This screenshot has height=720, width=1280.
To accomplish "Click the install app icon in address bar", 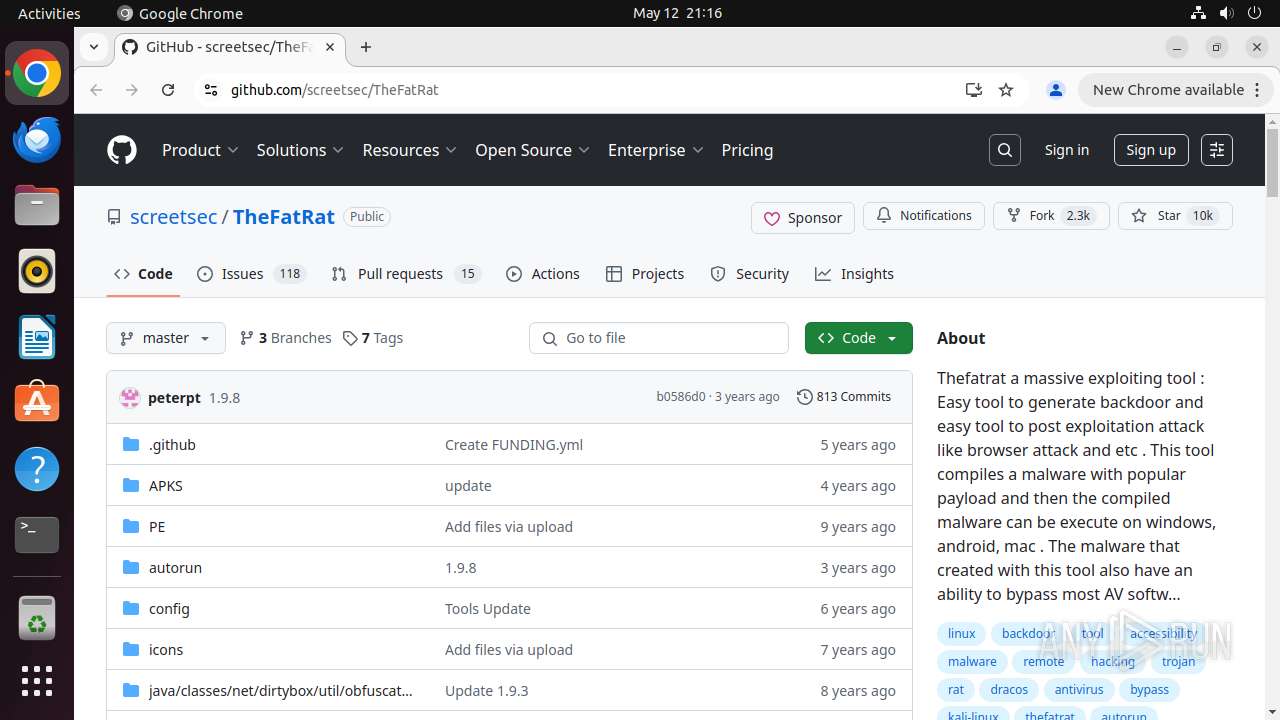I will point(973,90).
